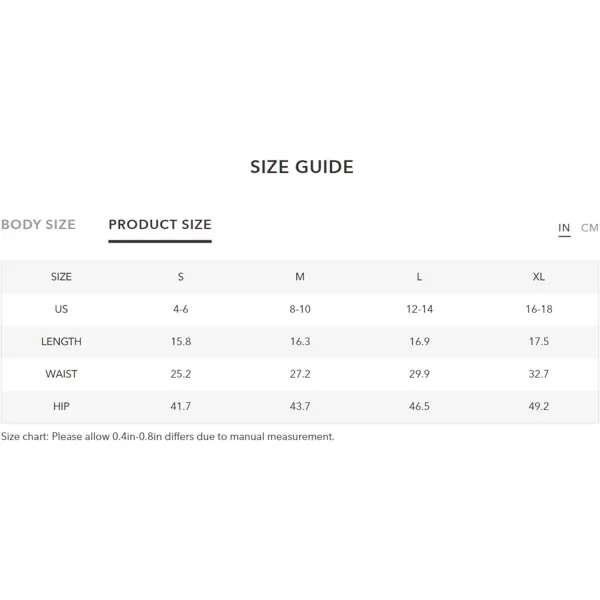This screenshot has height=600, width=600.
Task: Click the SIZE header cell
Action: pos(61,277)
